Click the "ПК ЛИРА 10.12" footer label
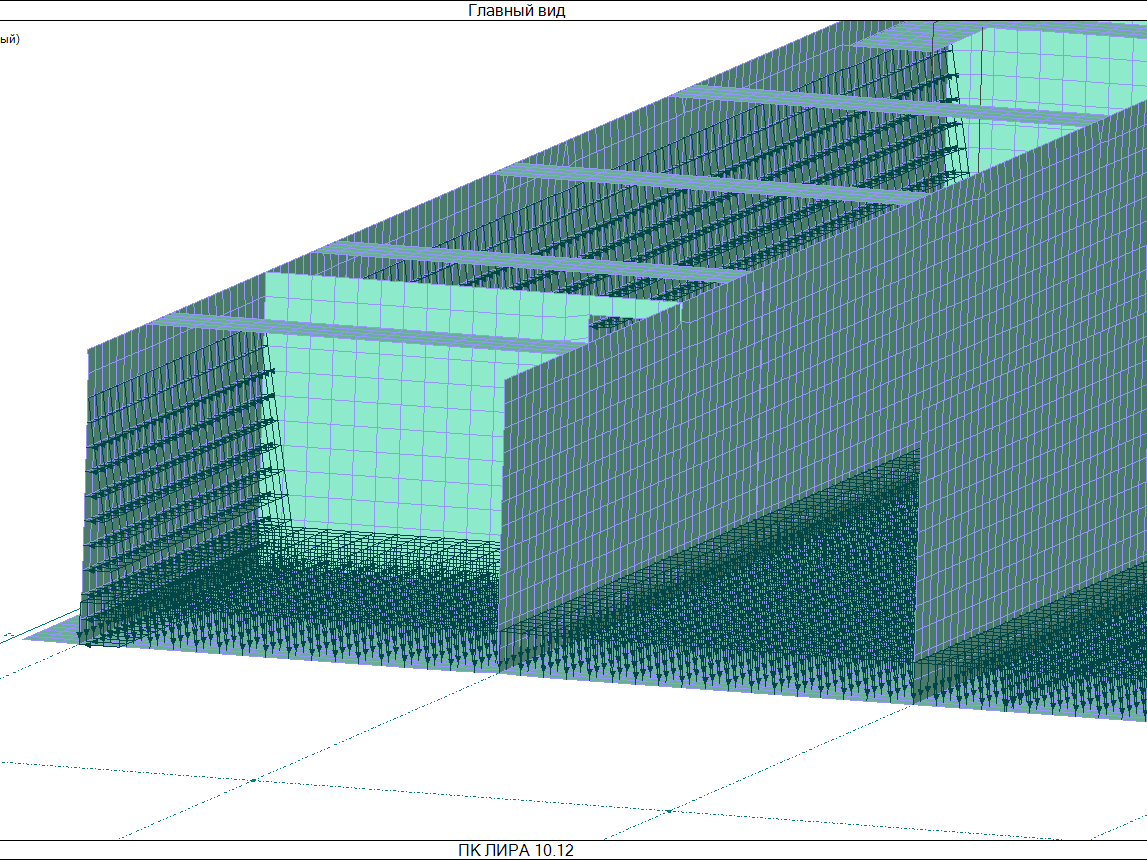 (x=516, y=850)
